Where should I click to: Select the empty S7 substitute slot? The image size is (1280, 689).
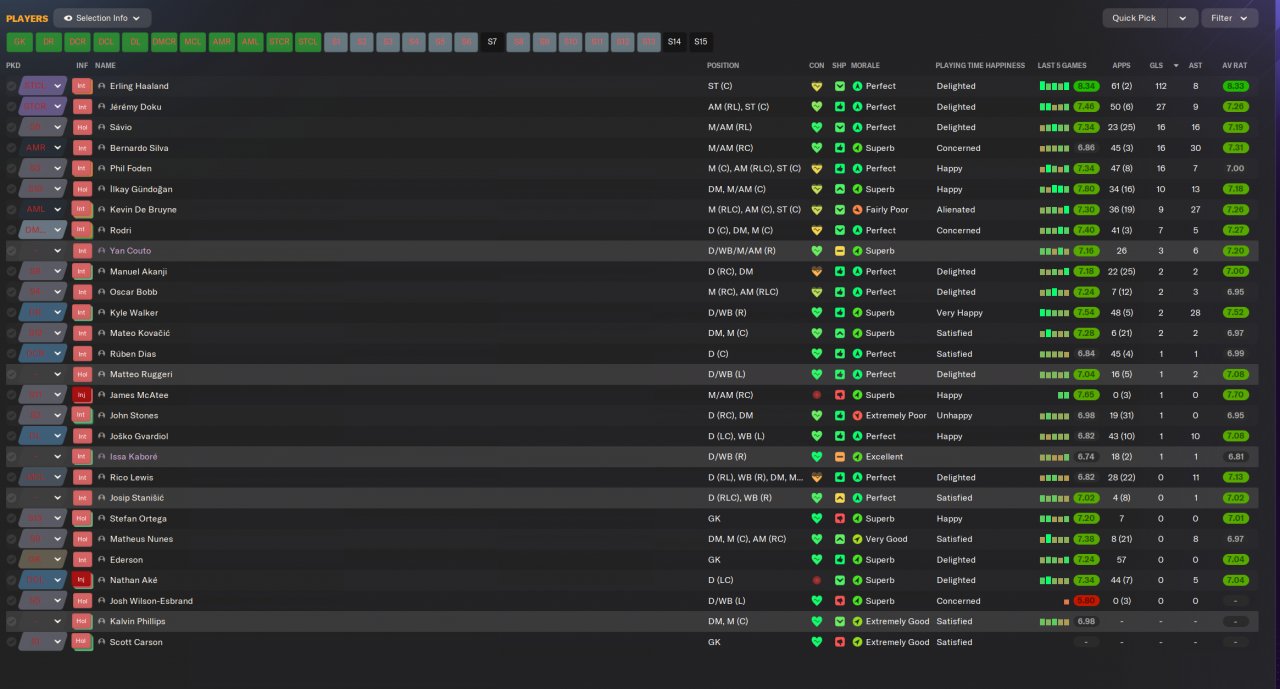(492, 42)
